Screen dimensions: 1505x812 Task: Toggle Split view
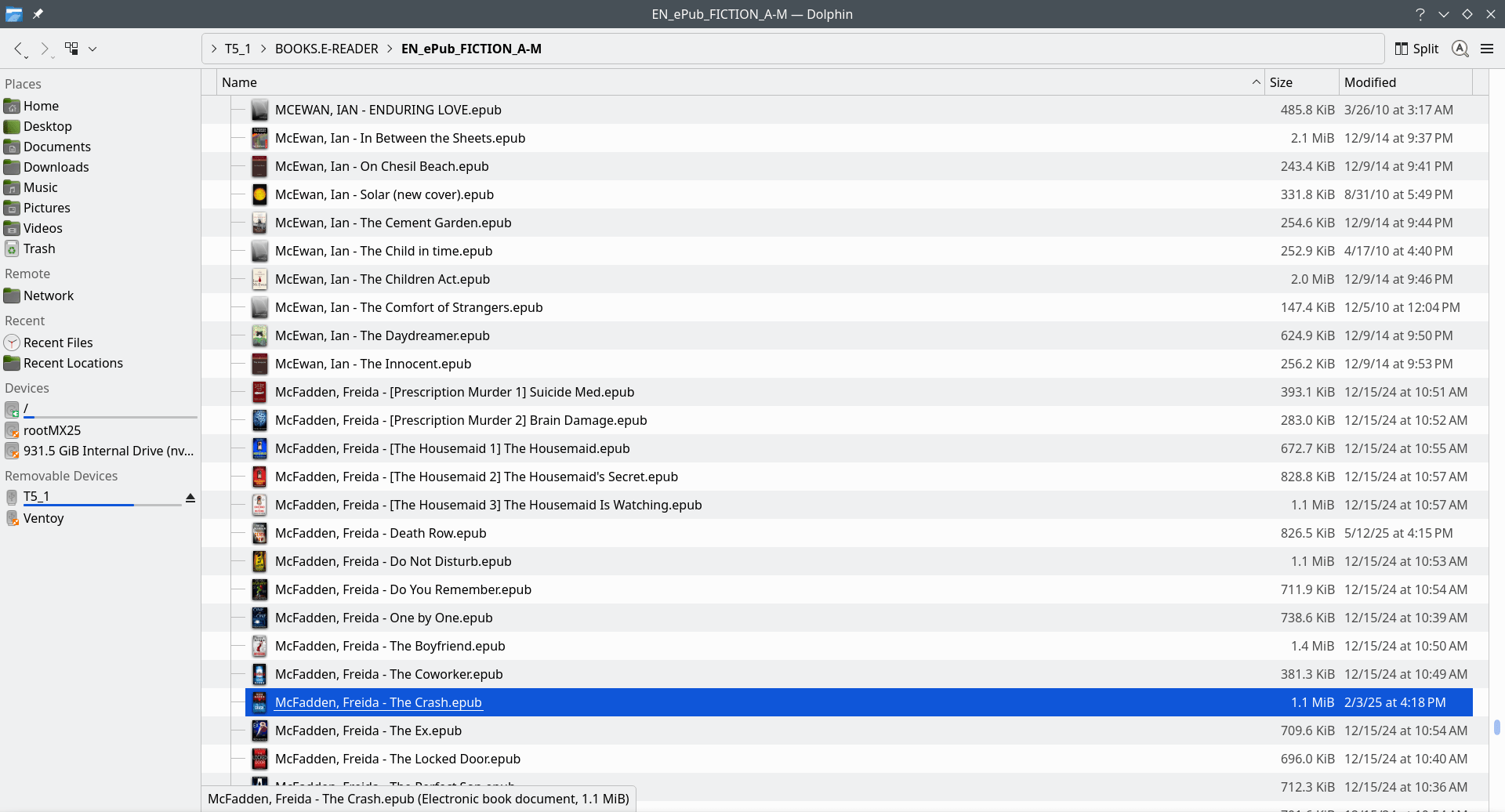(1416, 49)
